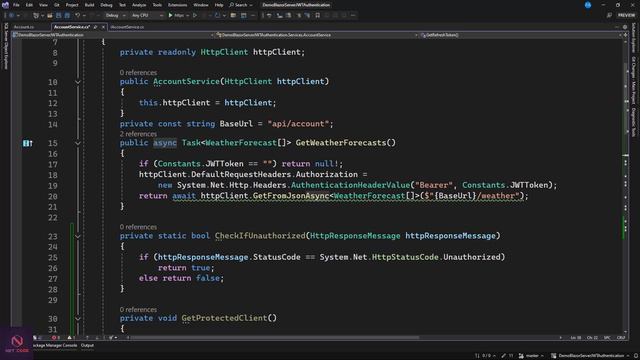Click the editor split window icon

pos(625,35)
